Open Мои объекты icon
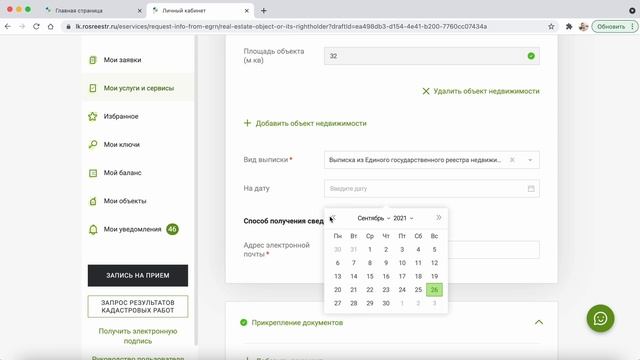This screenshot has width=640, height=360. point(93,201)
